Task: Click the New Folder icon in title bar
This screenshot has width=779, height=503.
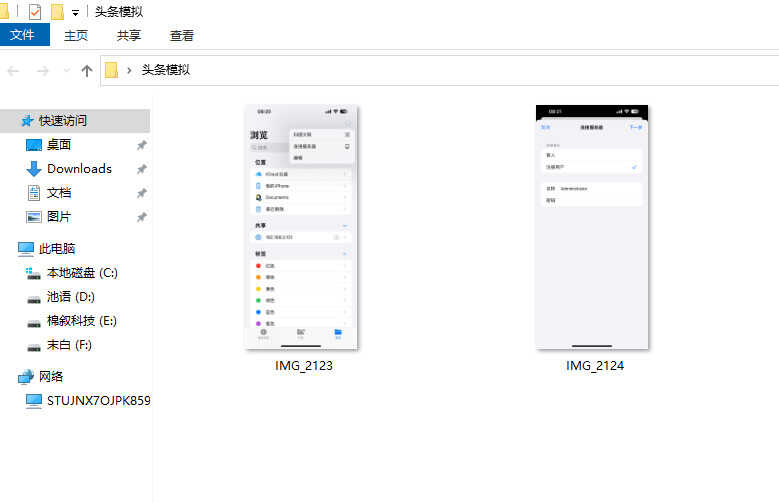Action: click(58, 12)
